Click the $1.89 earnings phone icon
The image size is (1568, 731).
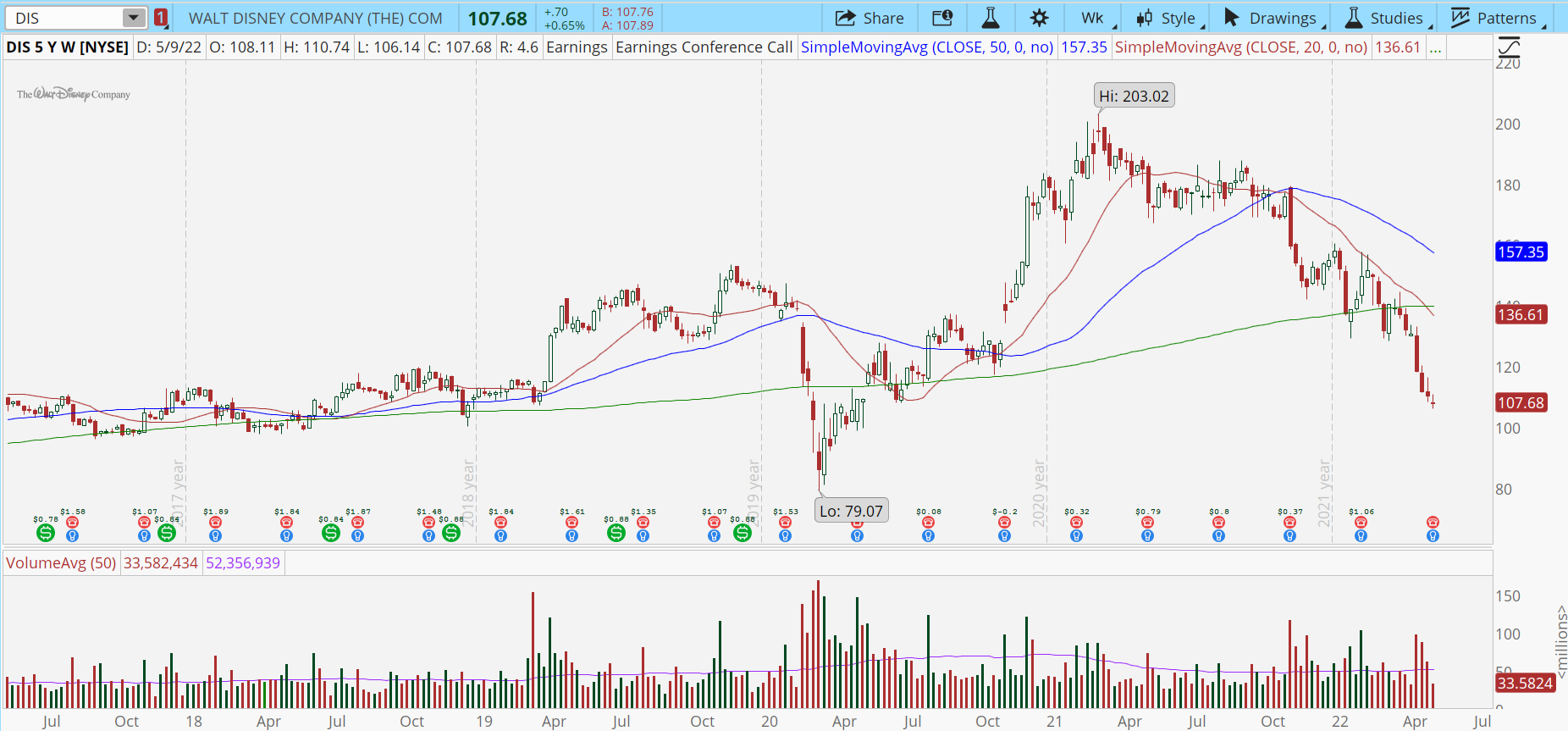[x=215, y=523]
